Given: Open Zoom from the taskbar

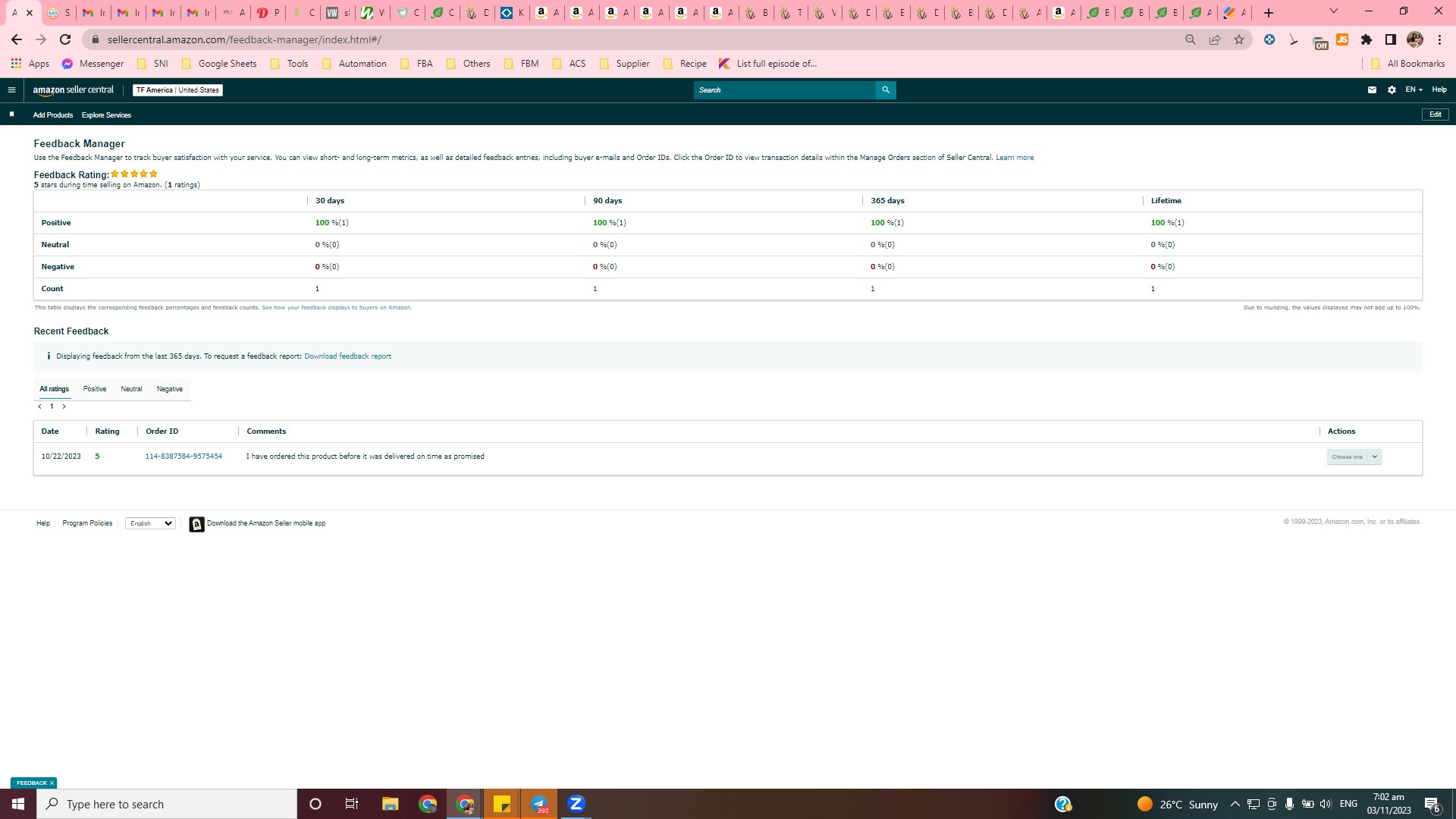Looking at the screenshot, I should (576, 804).
